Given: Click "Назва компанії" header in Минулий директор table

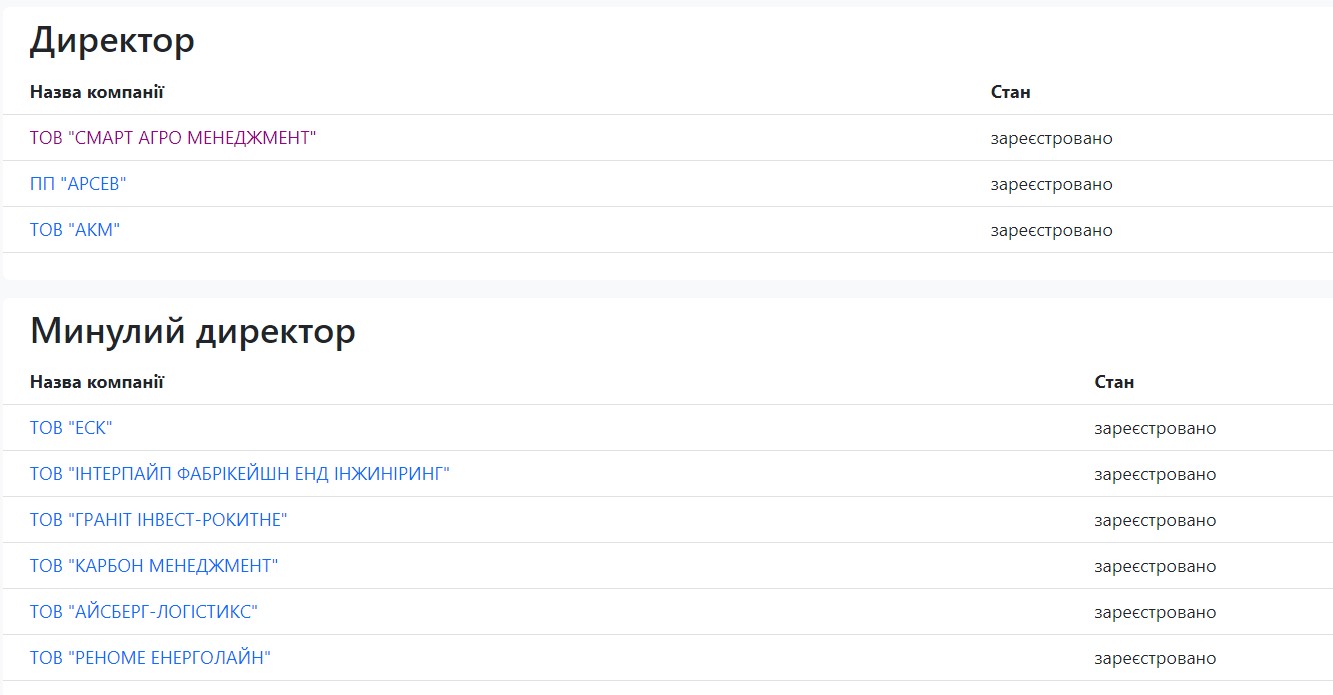Looking at the screenshot, I should point(97,382).
